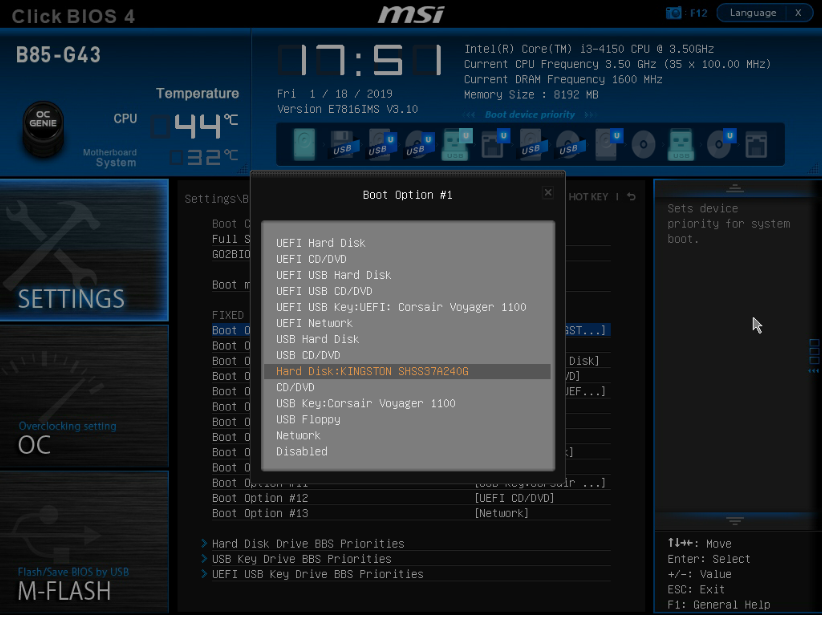Expand Hard Disk Drive BBS Priorities
824x628 pixels.
307,544
